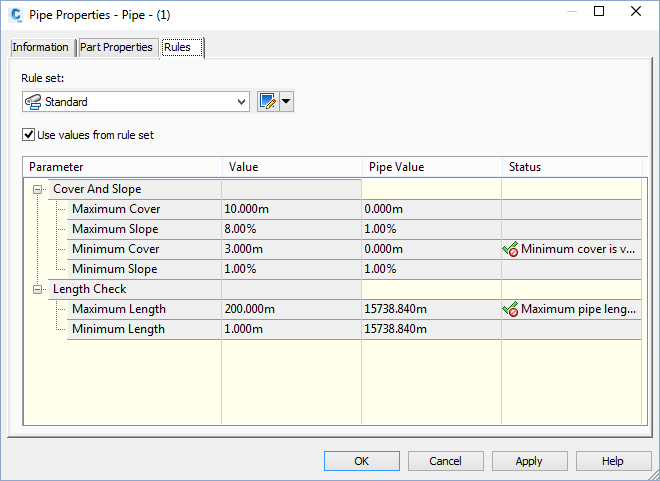Open the arrow menu beside edit rule set
The height and width of the screenshot is (481, 660).
pos(287,101)
